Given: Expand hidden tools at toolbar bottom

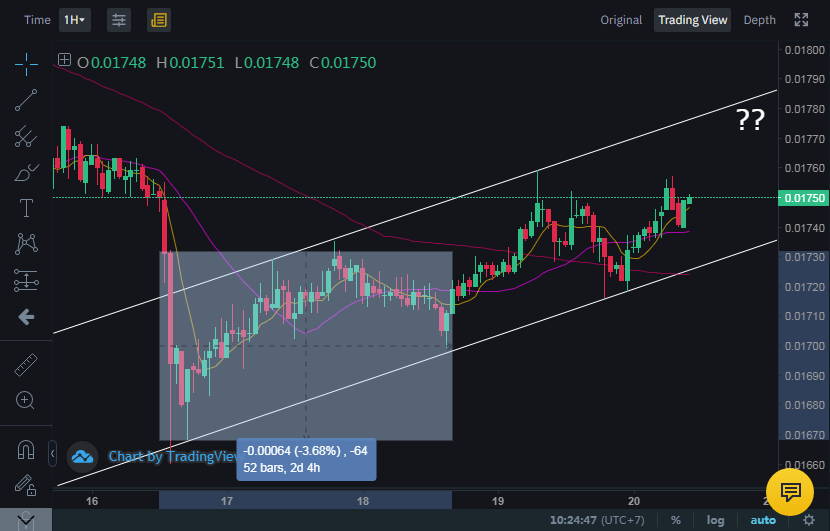Looking at the screenshot, I should [x=26, y=520].
